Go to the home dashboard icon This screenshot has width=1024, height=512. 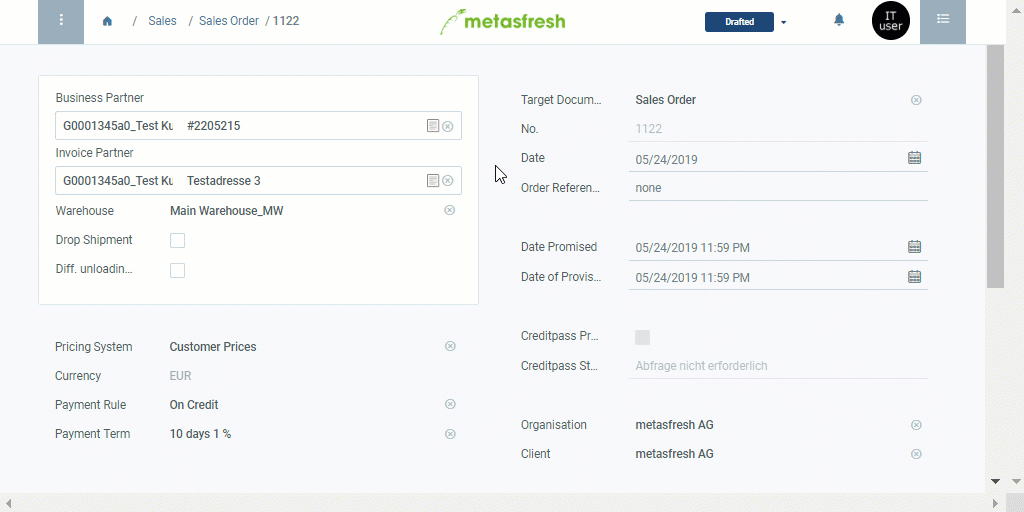(x=108, y=21)
